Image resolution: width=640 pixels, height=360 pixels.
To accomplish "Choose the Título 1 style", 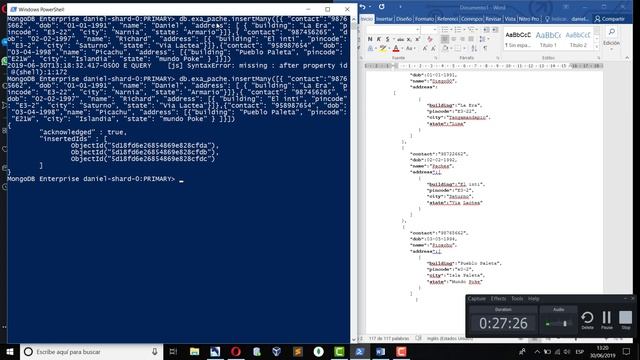I will click(x=548, y=39).
